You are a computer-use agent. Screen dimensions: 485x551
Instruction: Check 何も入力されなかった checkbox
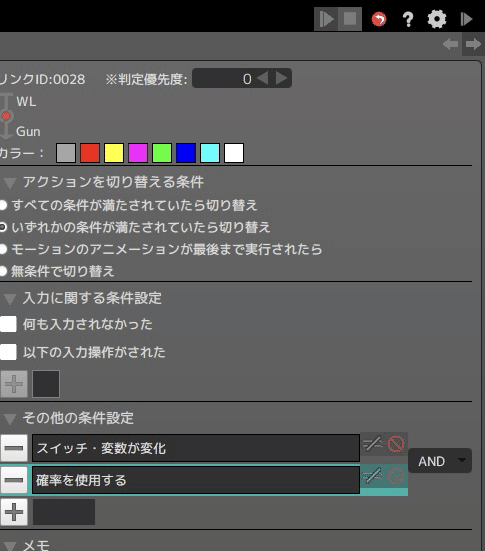click(x=8, y=324)
